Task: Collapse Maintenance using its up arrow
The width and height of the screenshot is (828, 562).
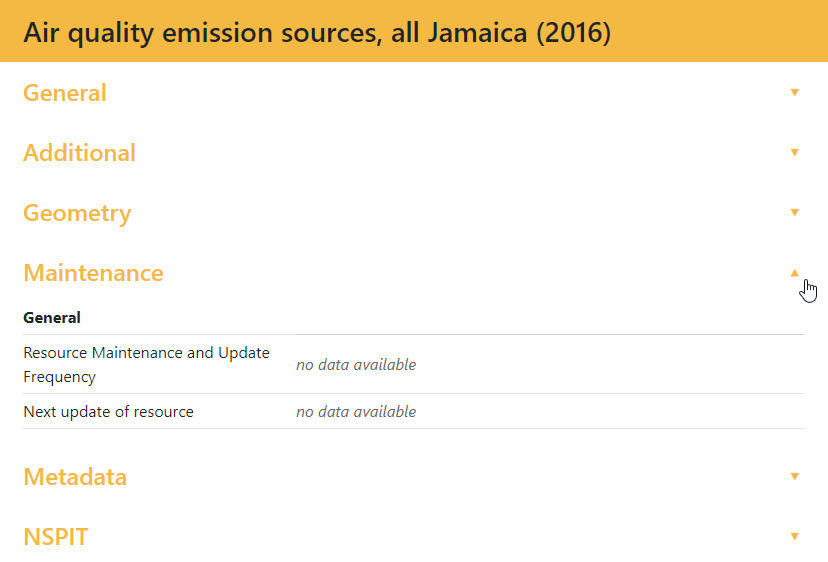Action: [x=795, y=272]
